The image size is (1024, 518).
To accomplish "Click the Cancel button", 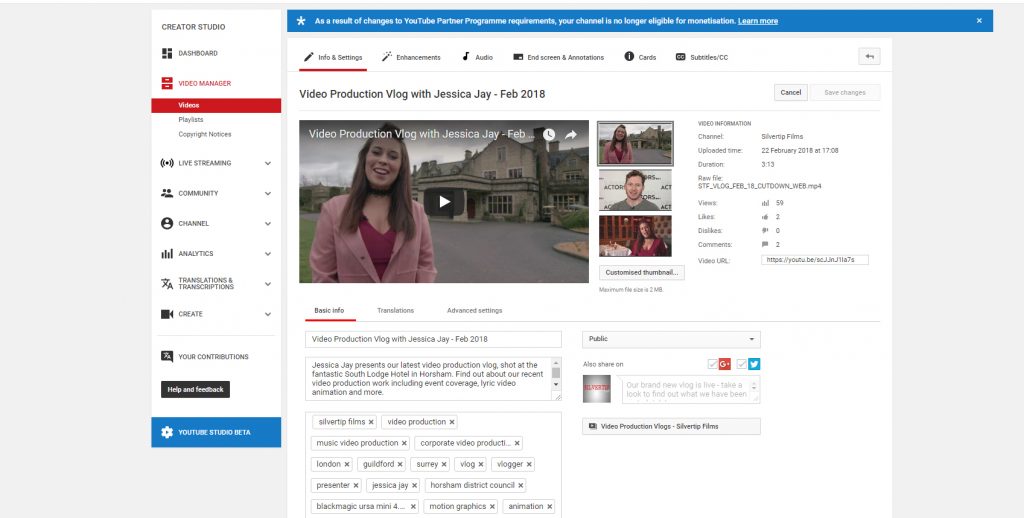I will click(791, 93).
